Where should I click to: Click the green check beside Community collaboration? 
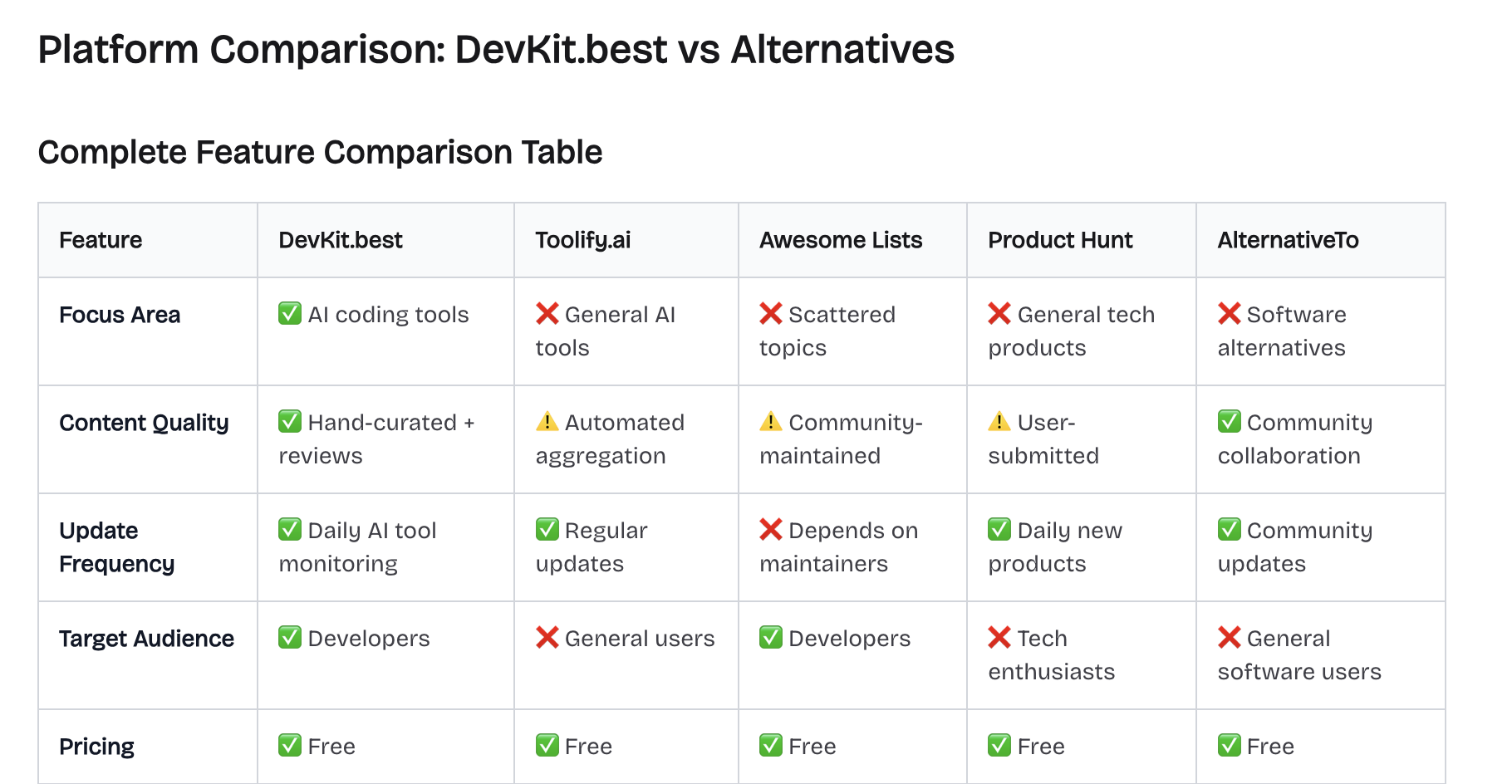click(1230, 422)
